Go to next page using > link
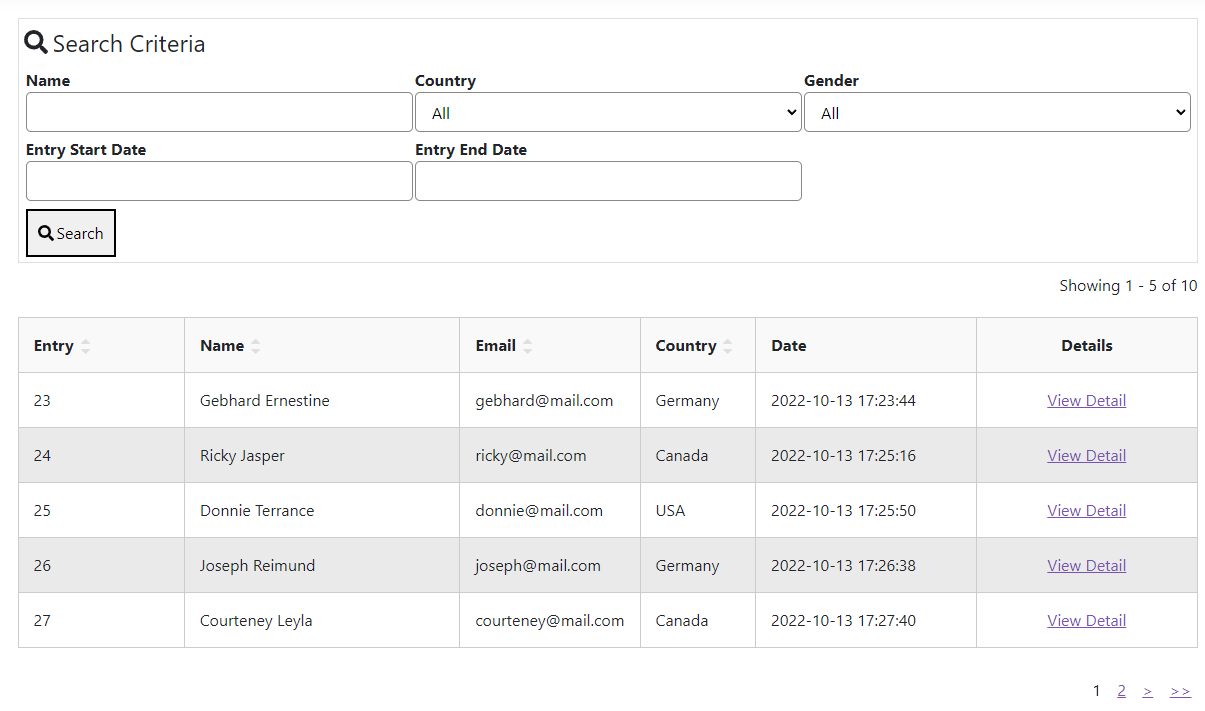This screenshot has height=711, width=1205. [x=1147, y=691]
